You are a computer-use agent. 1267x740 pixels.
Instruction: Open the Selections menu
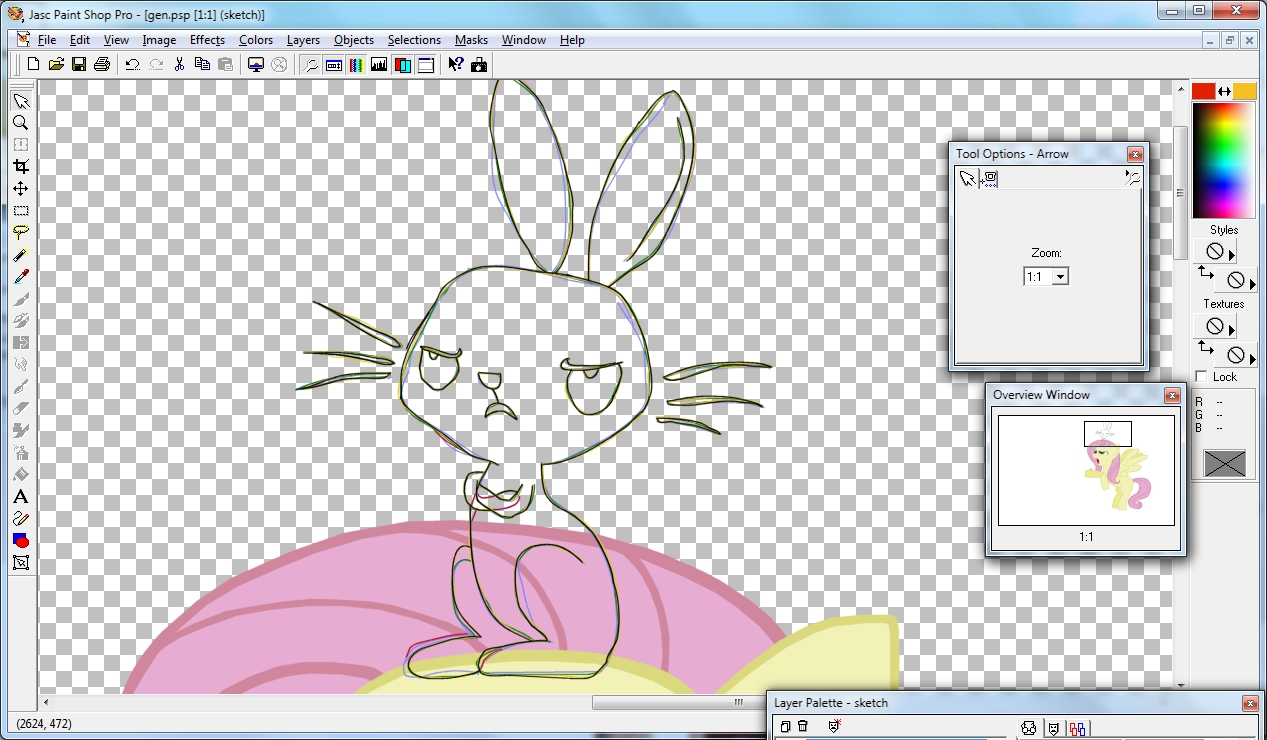[x=414, y=40]
